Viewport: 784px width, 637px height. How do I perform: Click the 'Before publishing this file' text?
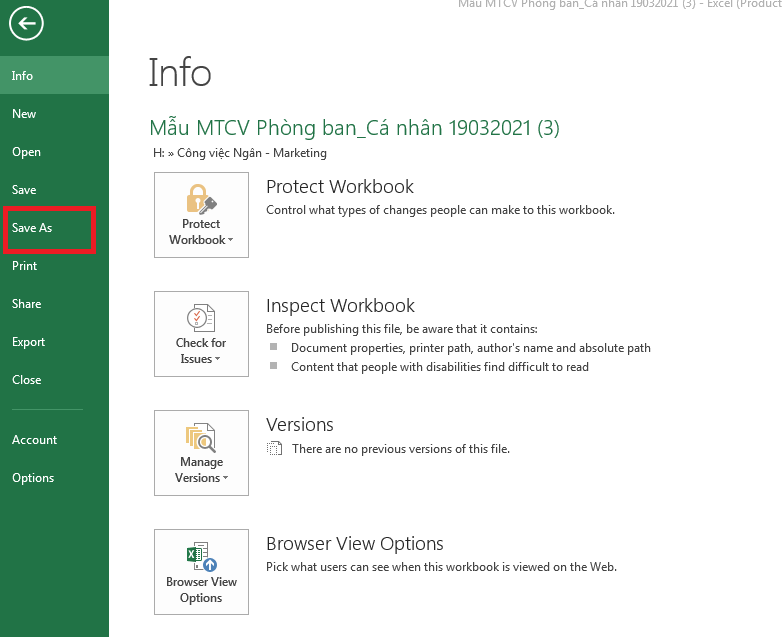pos(402,328)
